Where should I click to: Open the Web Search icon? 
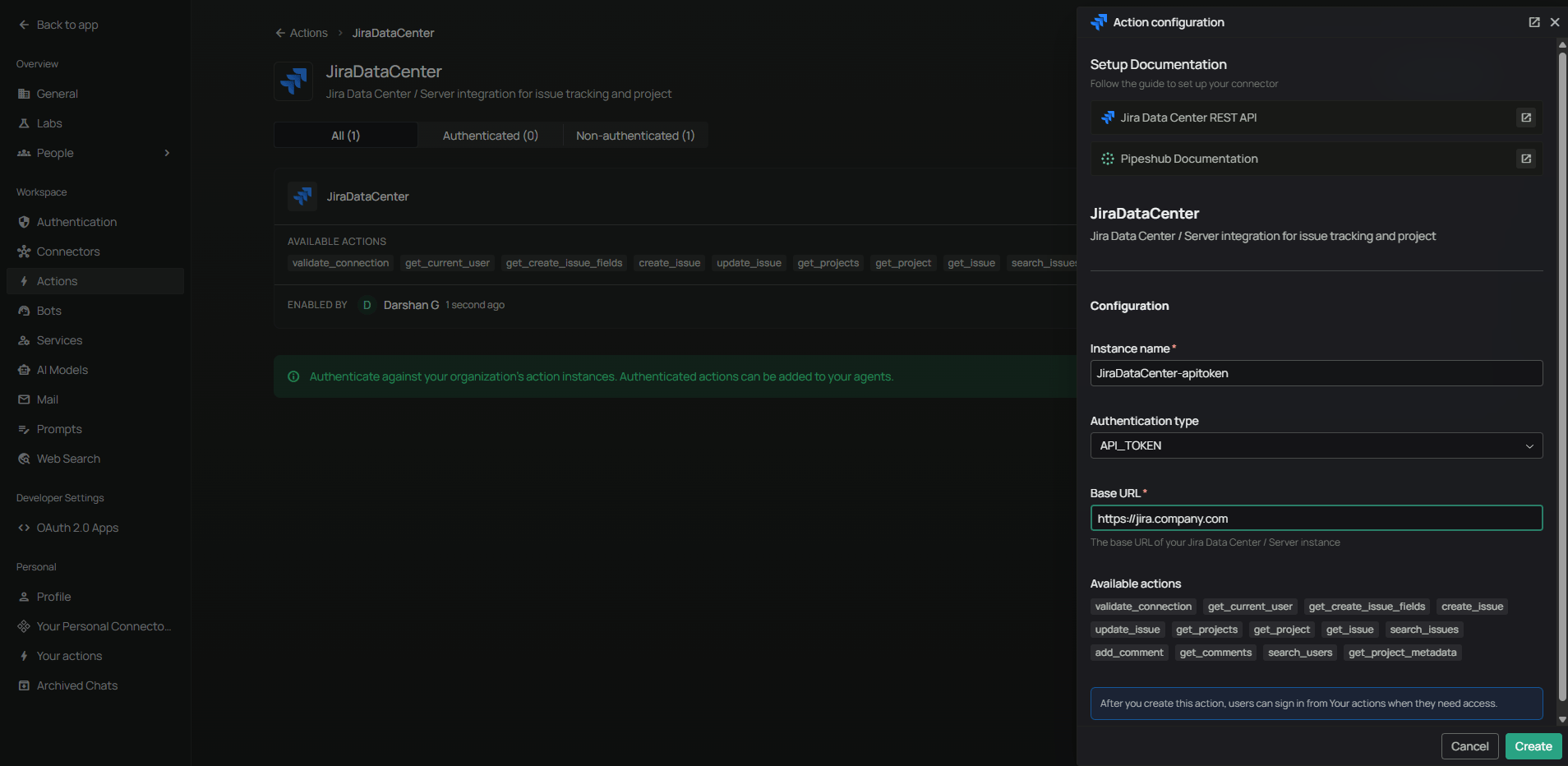24,459
